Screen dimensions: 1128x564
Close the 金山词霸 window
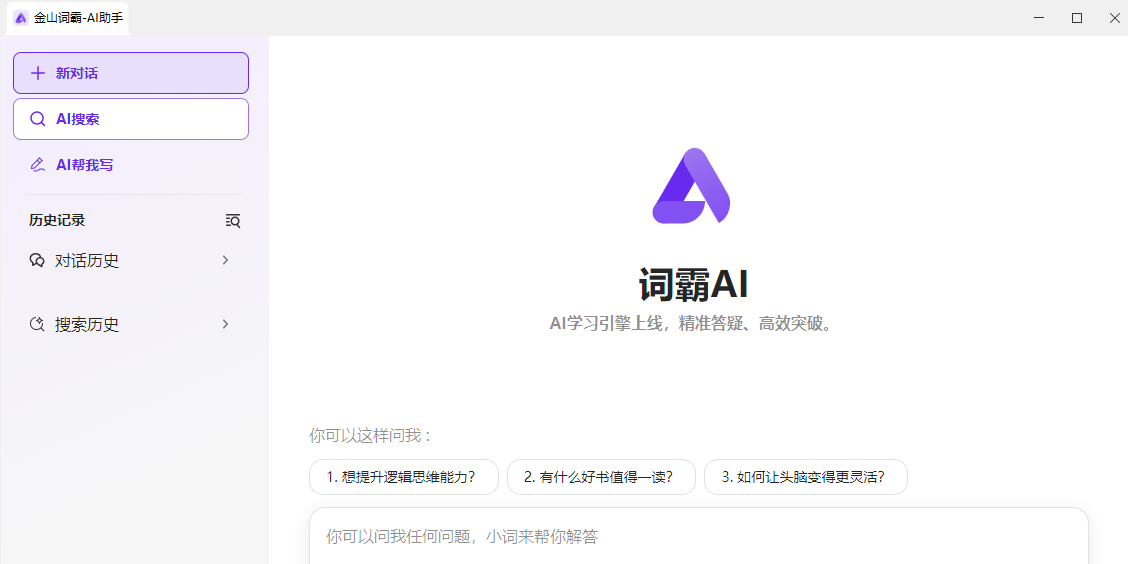pyautogui.click(x=1114, y=18)
